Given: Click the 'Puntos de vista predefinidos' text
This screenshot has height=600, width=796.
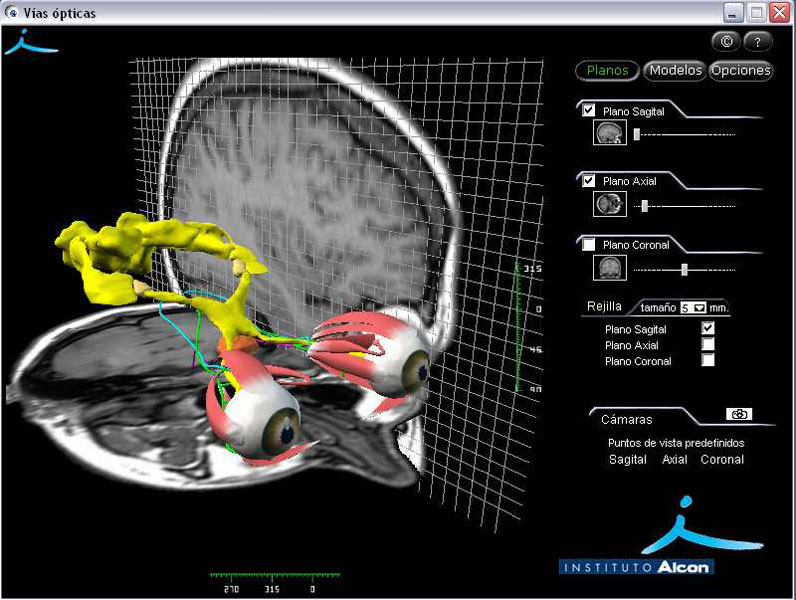Looking at the screenshot, I should tap(676, 443).
